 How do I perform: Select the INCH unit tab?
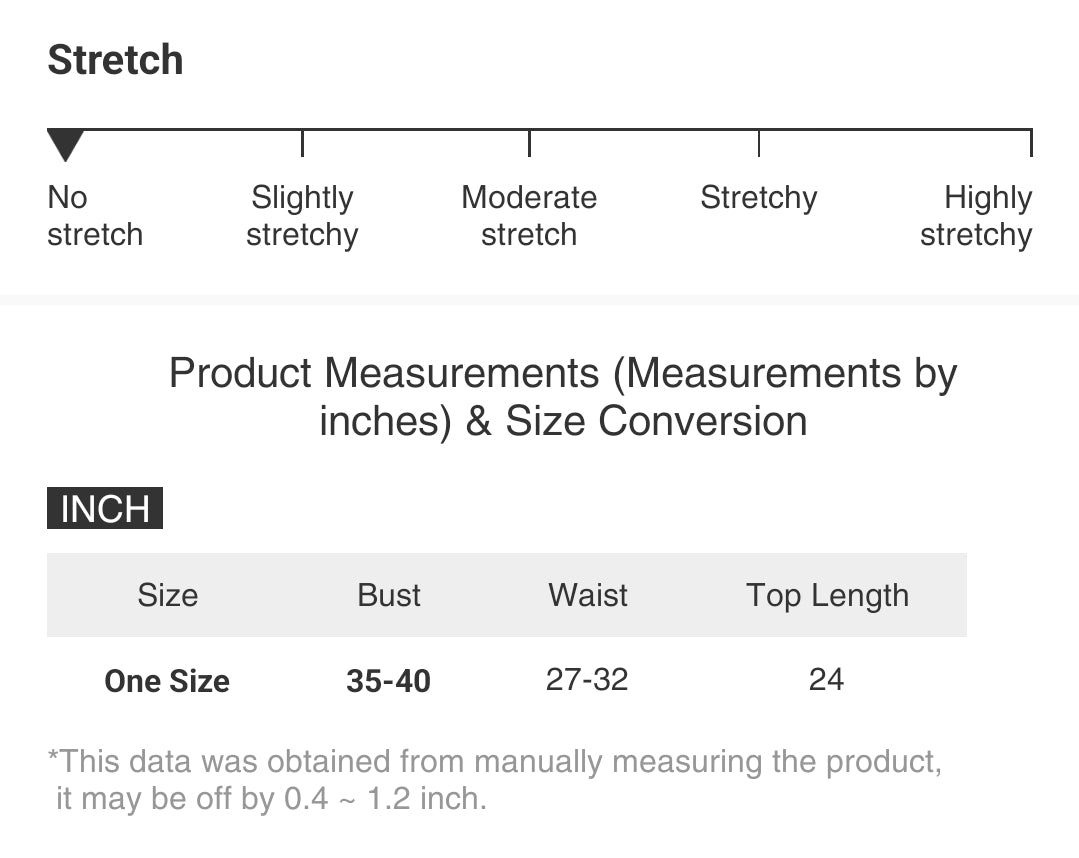tap(105, 508)
